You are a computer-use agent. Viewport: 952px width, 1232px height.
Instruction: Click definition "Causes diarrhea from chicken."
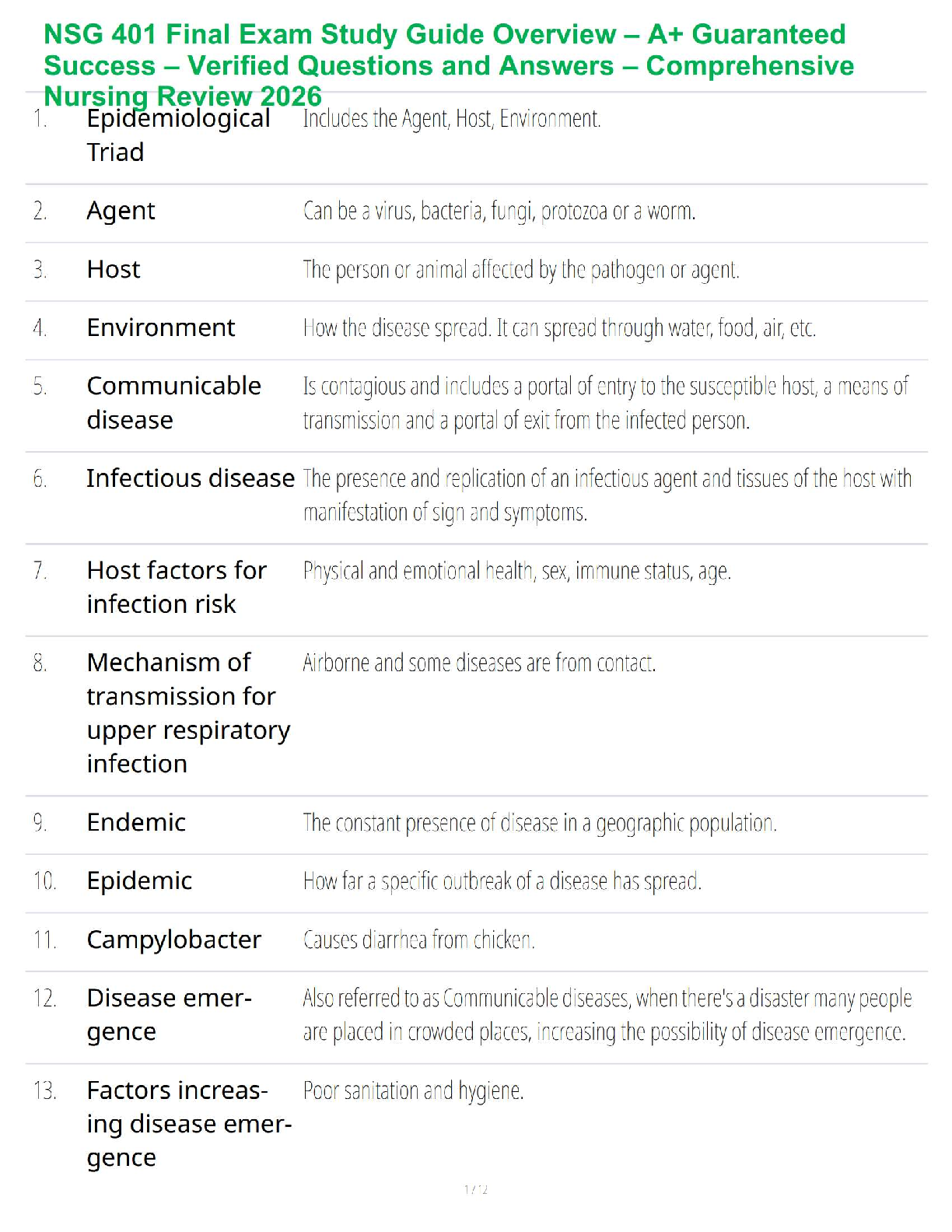418,940
